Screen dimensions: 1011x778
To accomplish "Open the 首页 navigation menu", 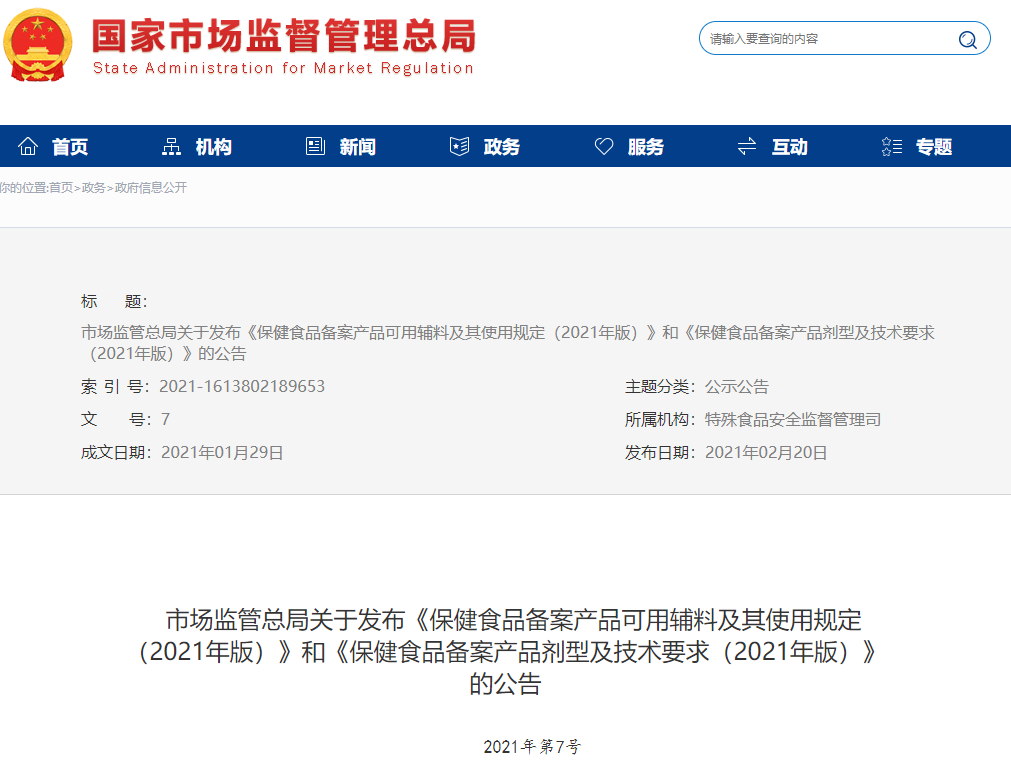I will (70, 147).
